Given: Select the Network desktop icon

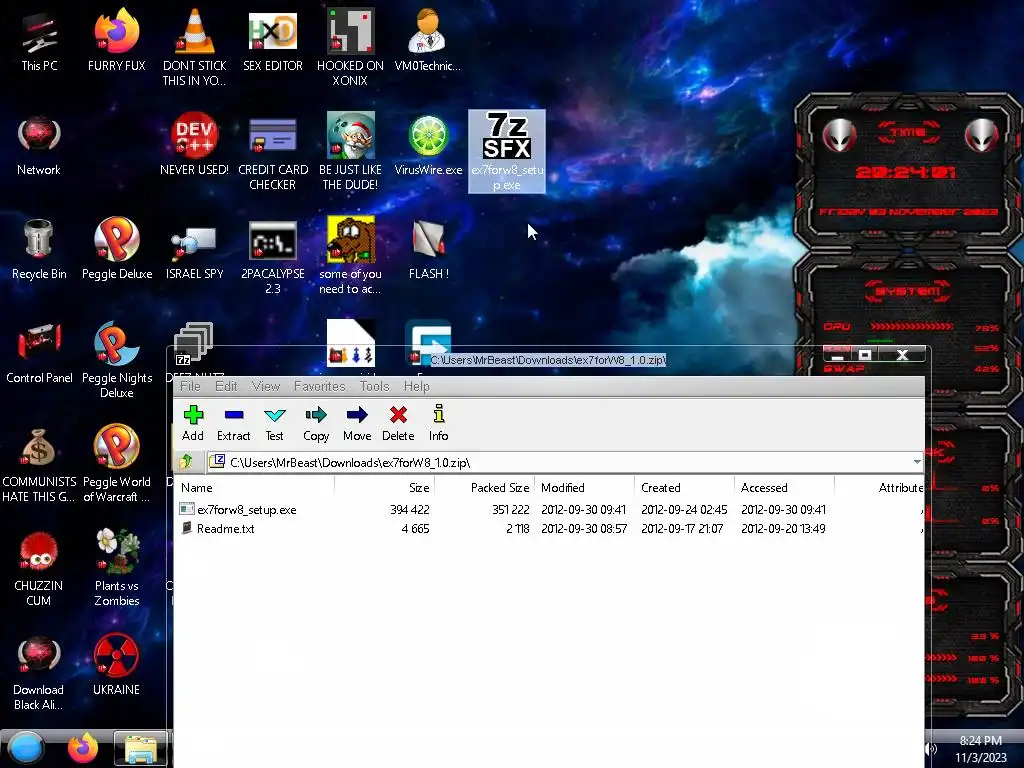Looking at the screenshot, I should (39, 145).
